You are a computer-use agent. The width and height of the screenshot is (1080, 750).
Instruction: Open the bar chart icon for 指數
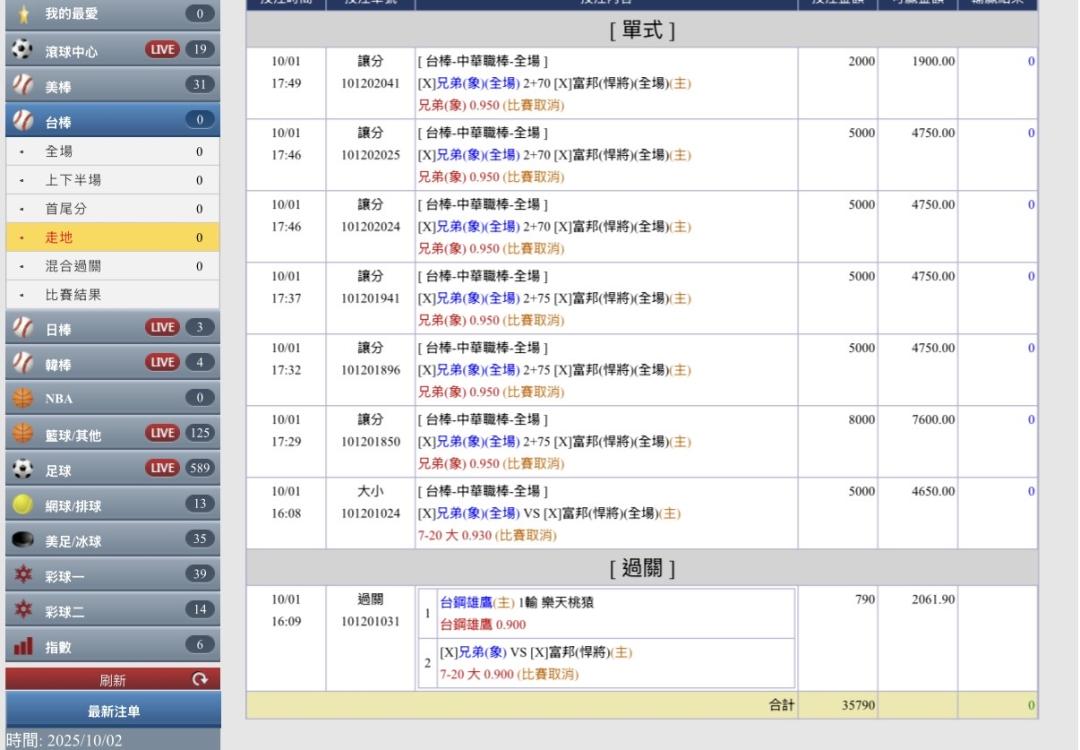pos(23,647)
